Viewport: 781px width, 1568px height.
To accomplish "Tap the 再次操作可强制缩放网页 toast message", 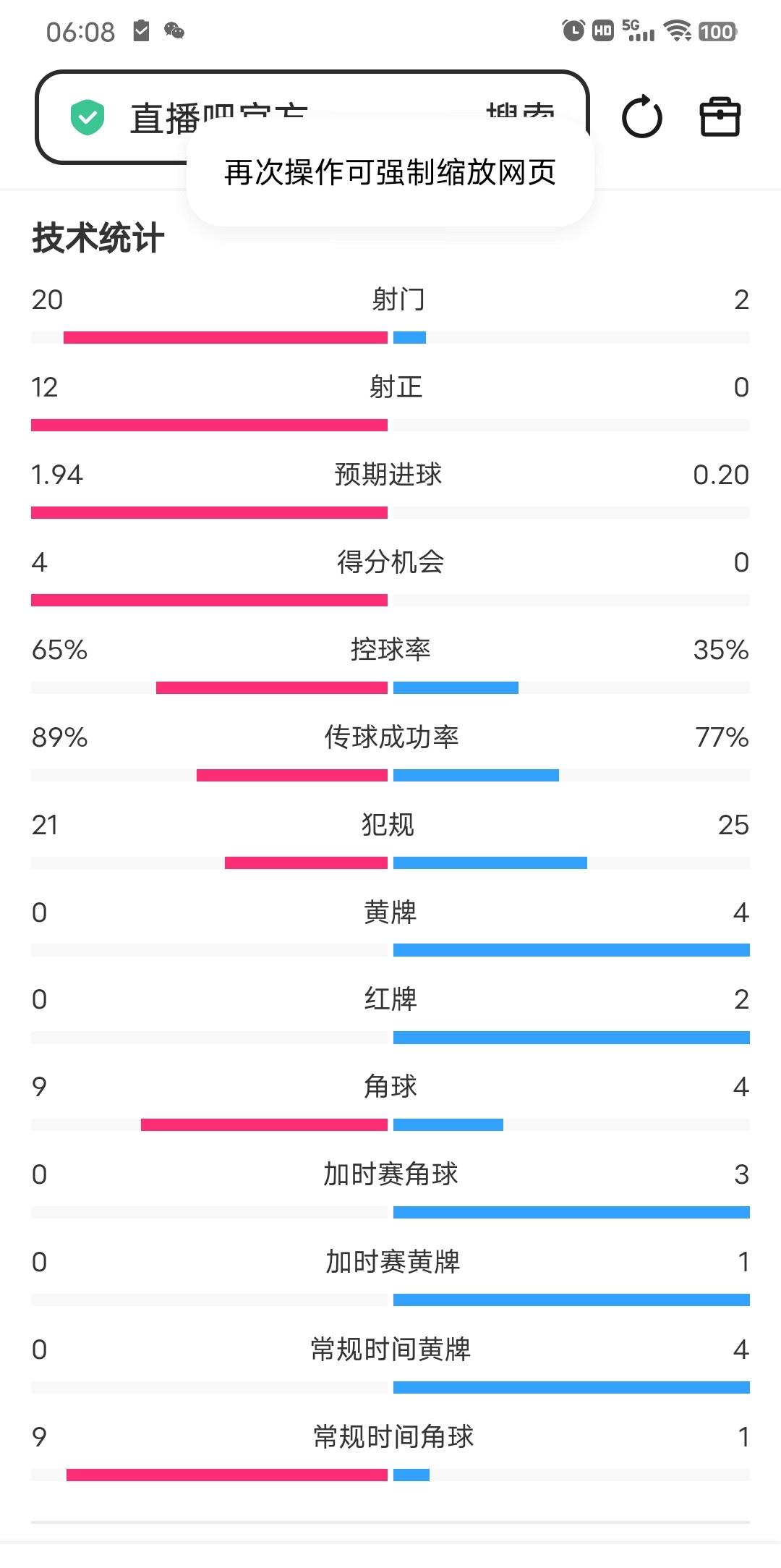I will pyautogui.click(x=390, y=172).
